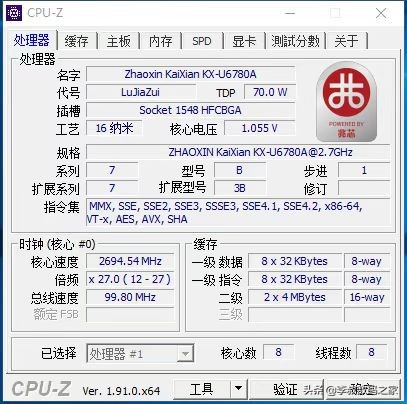Click the Zhaoxin processor logo badge
Image resolution: width=407 pixels, height=404 pixels.
[346, 102]
